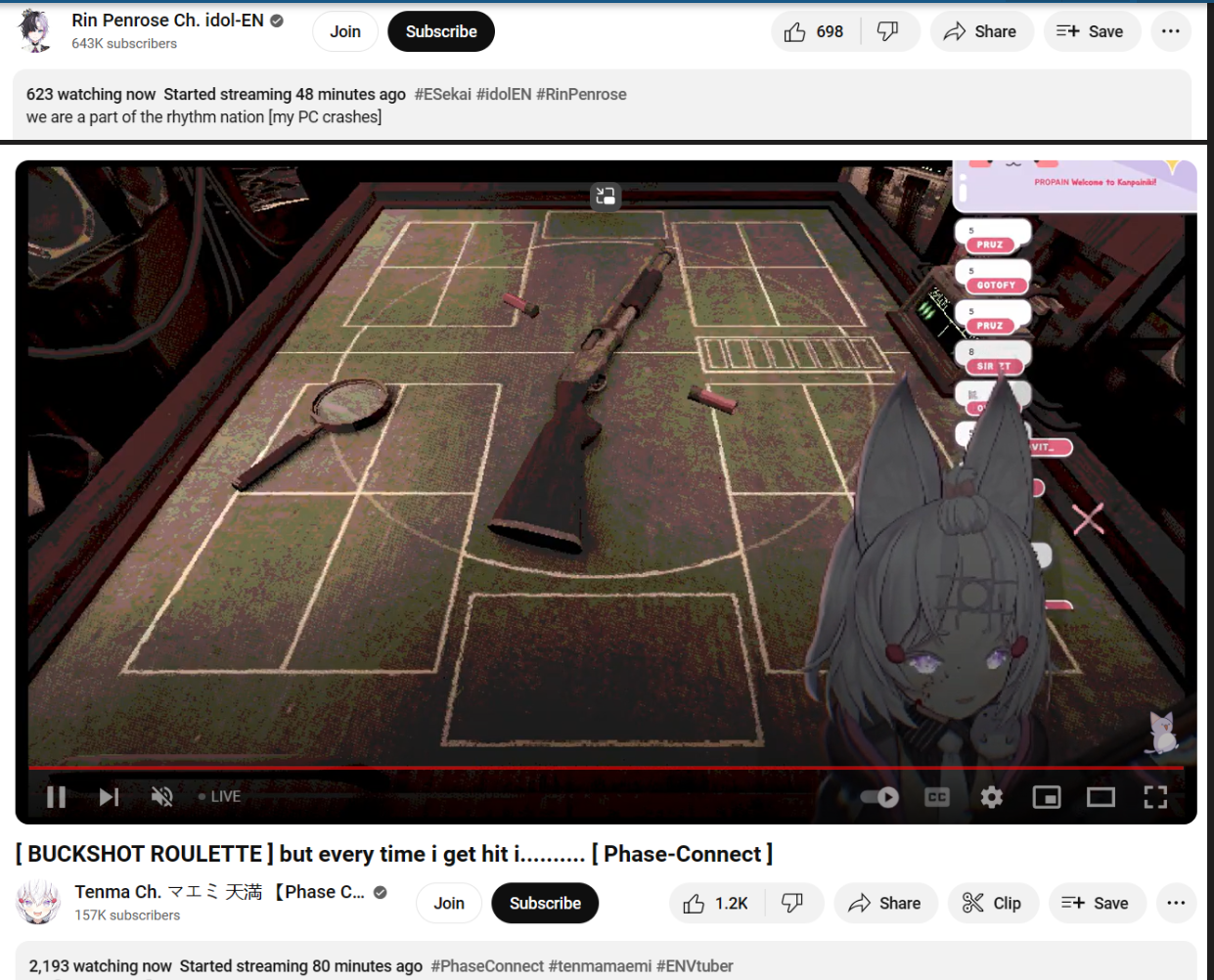The width and height of the screenshot is (1214, 980).
Task: Like the Tenma stream (1.2K)
Action: point(716,903)
